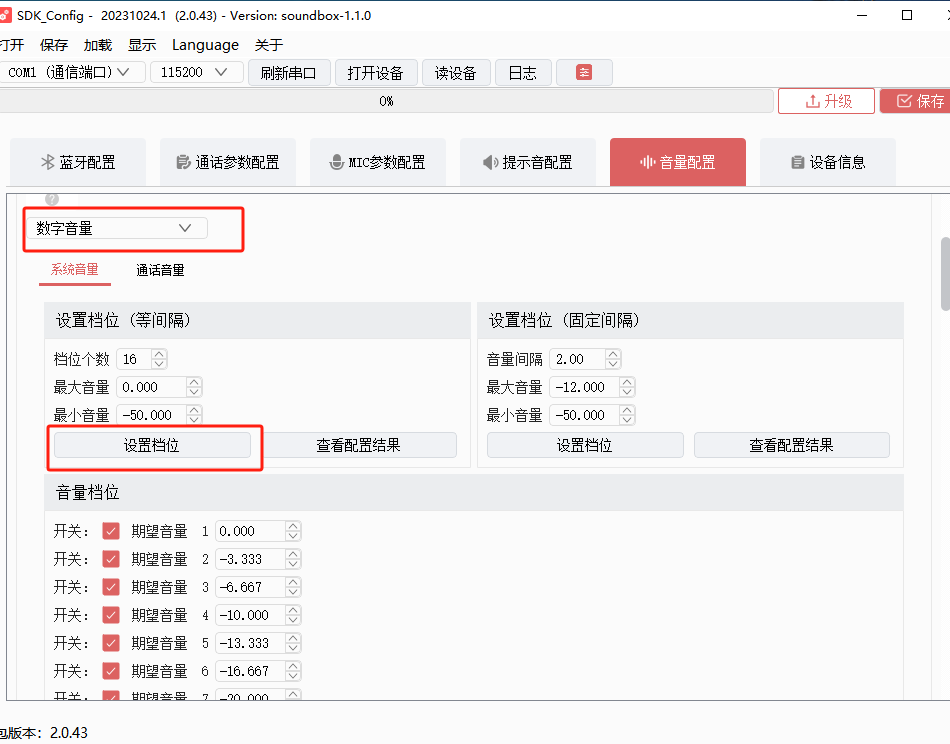Open the 115200 baud rate dropdown
The width and height of the screenshot is (950, 744).
click(196, 73)
